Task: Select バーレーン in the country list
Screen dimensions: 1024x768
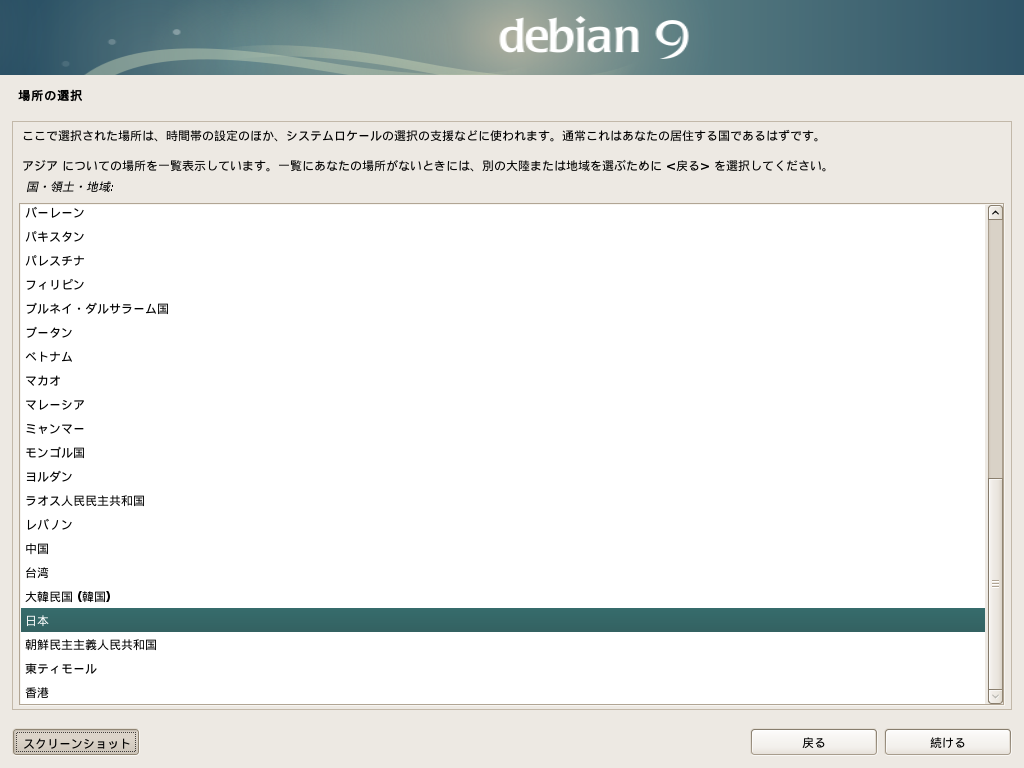Action: coord(502,213)
